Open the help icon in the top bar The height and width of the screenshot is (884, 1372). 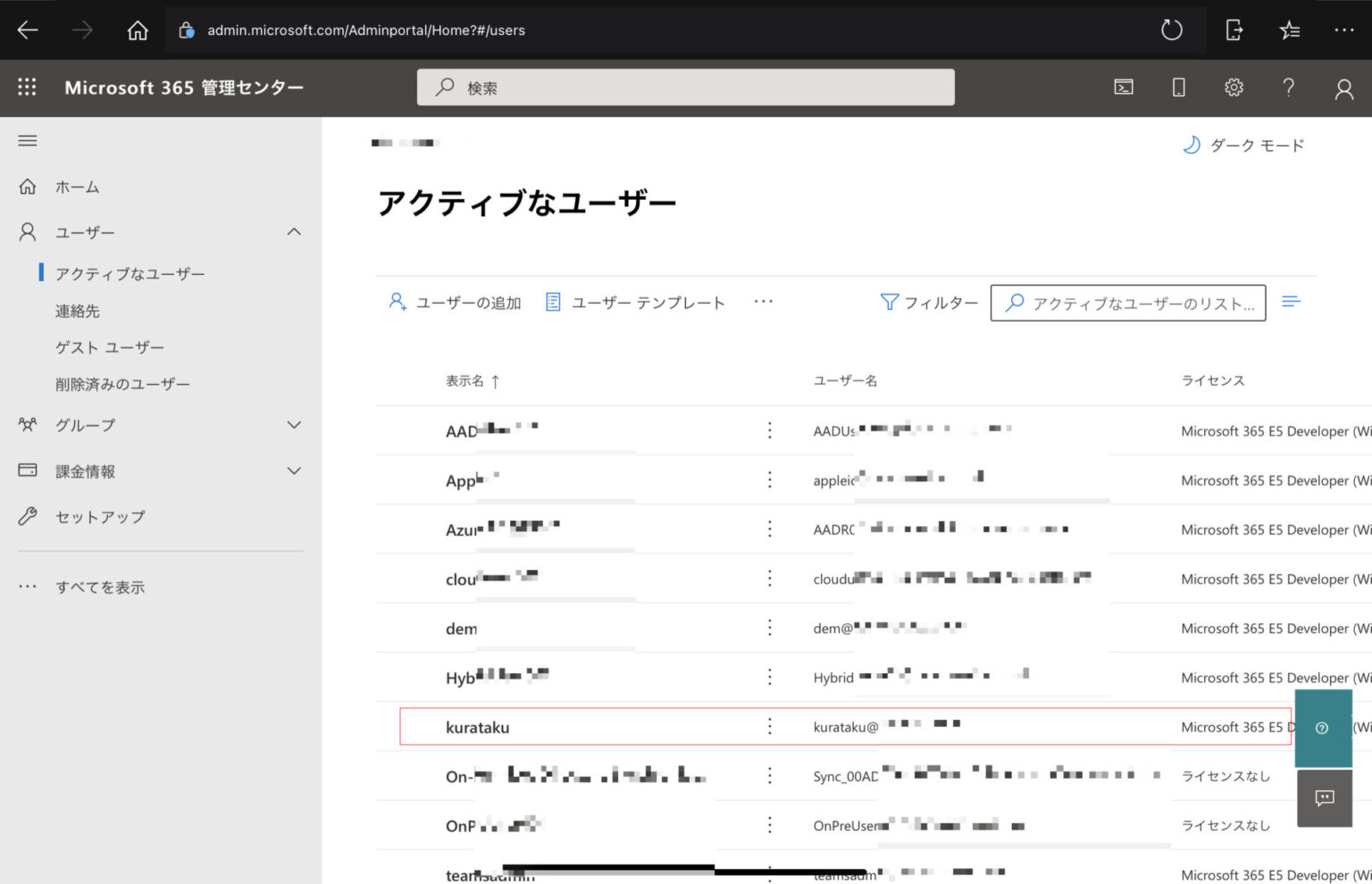click(1289, 87)
